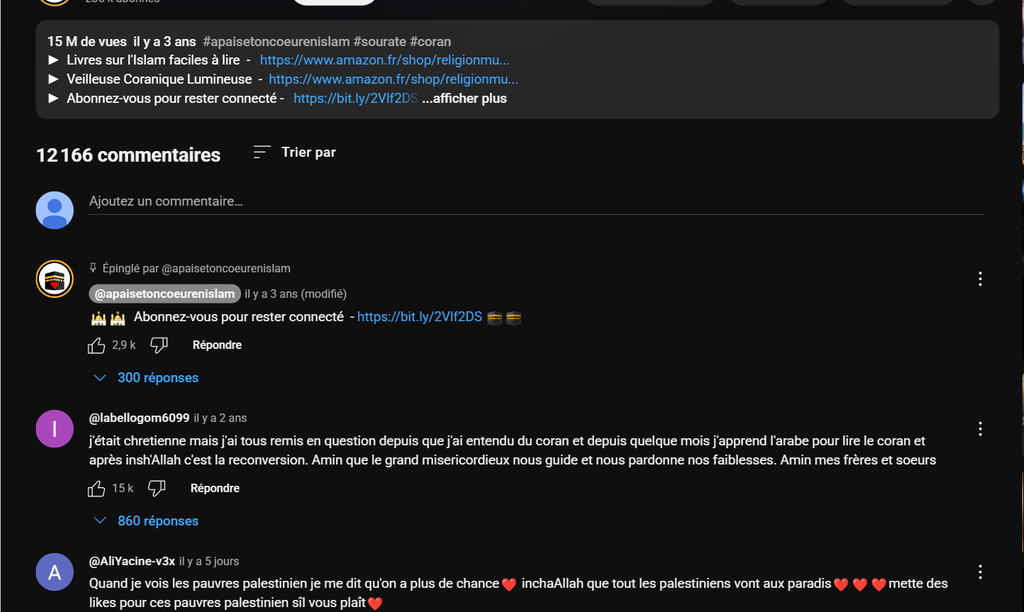Image resolution: width=1024 pixels, height=612 pixels.
Task: Open the Livres sur l'Islam amazon link
Action: coord(385,60)
